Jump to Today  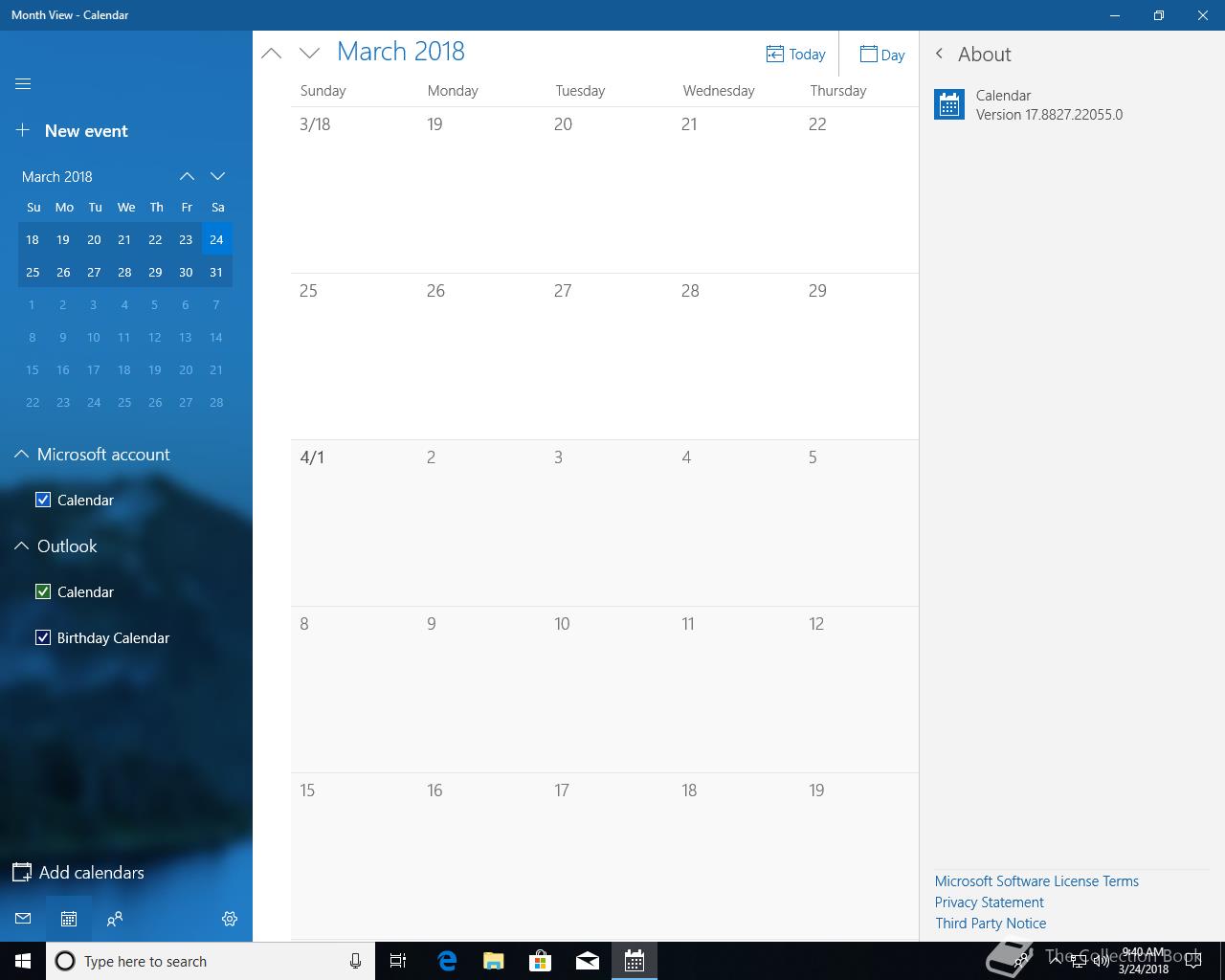pyautogui.click(x=796, y=55)
